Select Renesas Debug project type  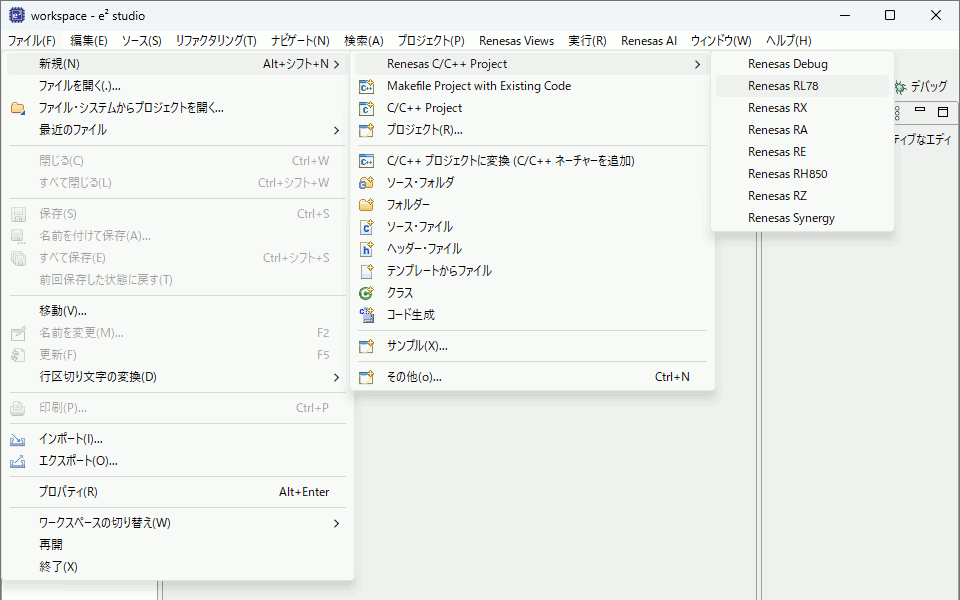[802, 64]
